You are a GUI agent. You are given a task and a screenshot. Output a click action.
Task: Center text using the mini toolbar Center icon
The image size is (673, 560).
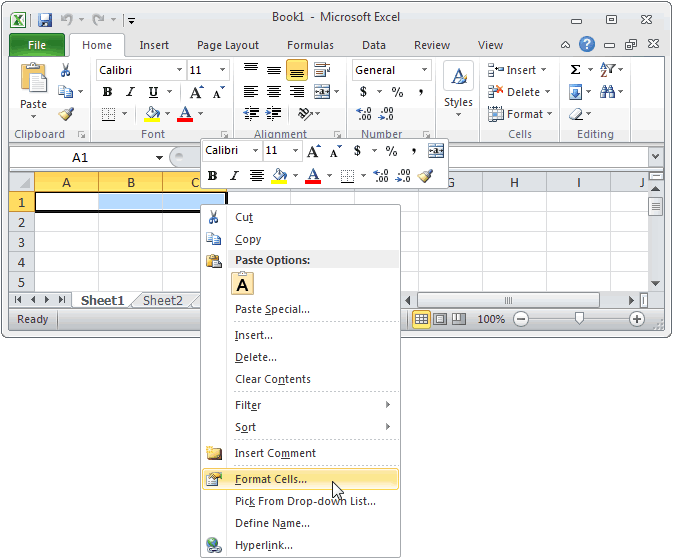pos(257,176)
